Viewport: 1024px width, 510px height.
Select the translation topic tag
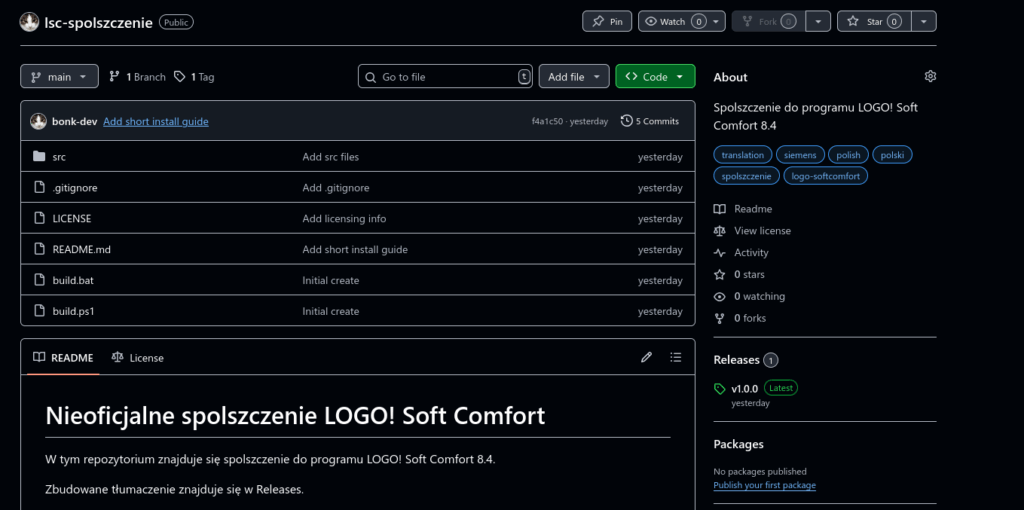743,155
